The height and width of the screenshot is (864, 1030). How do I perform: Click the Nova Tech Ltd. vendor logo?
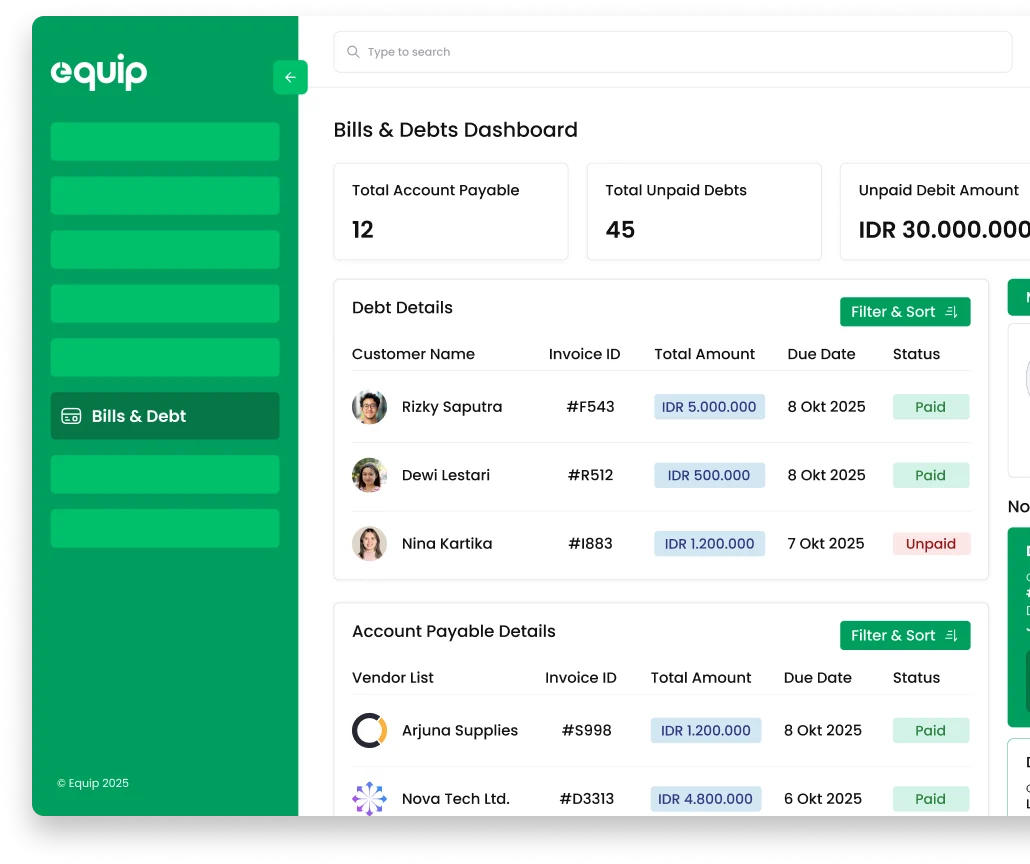coord(369,799)
